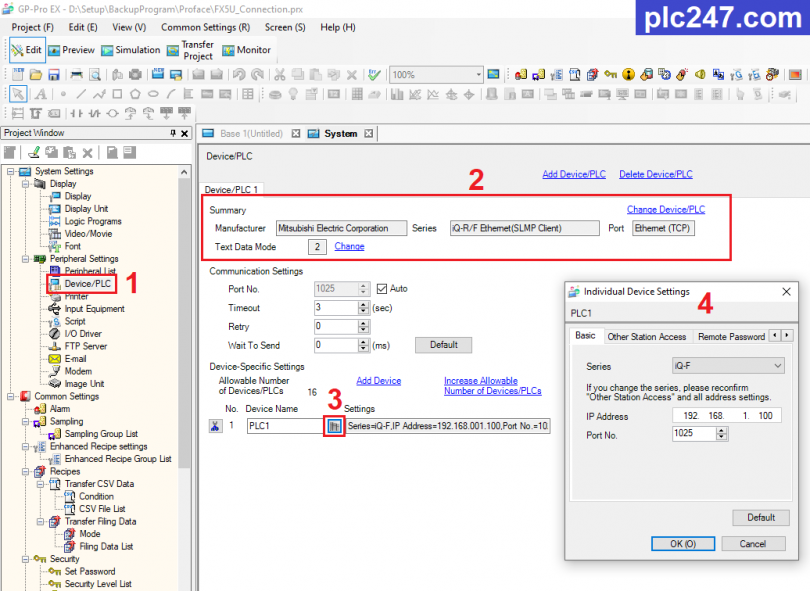Open the Help (H) menu

[338, 27]
